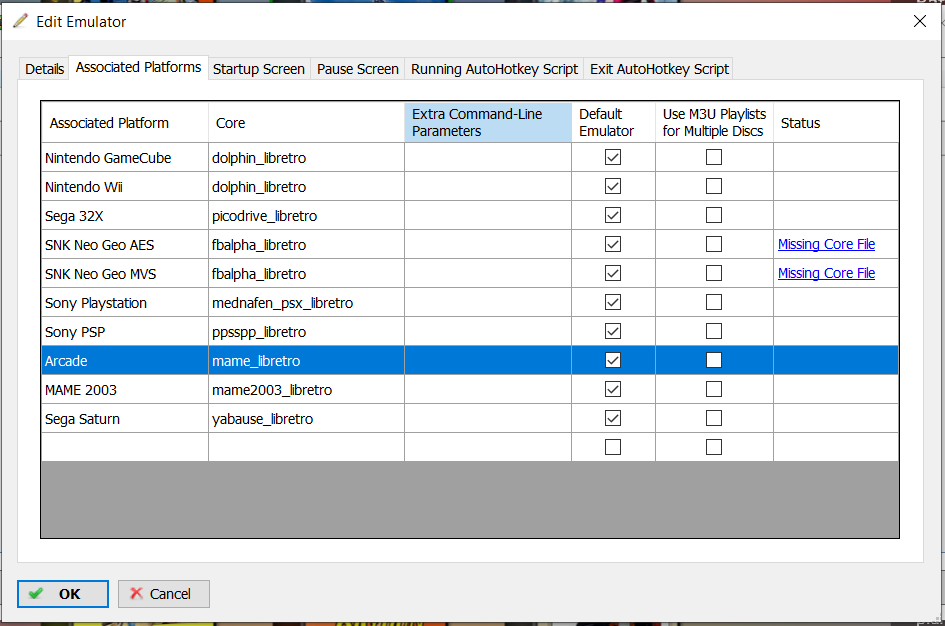This screenshot has height=626, width=945.
Task: Select the Sony PSP platform cell
Action: pyautogui.click(x=125, y=331)
